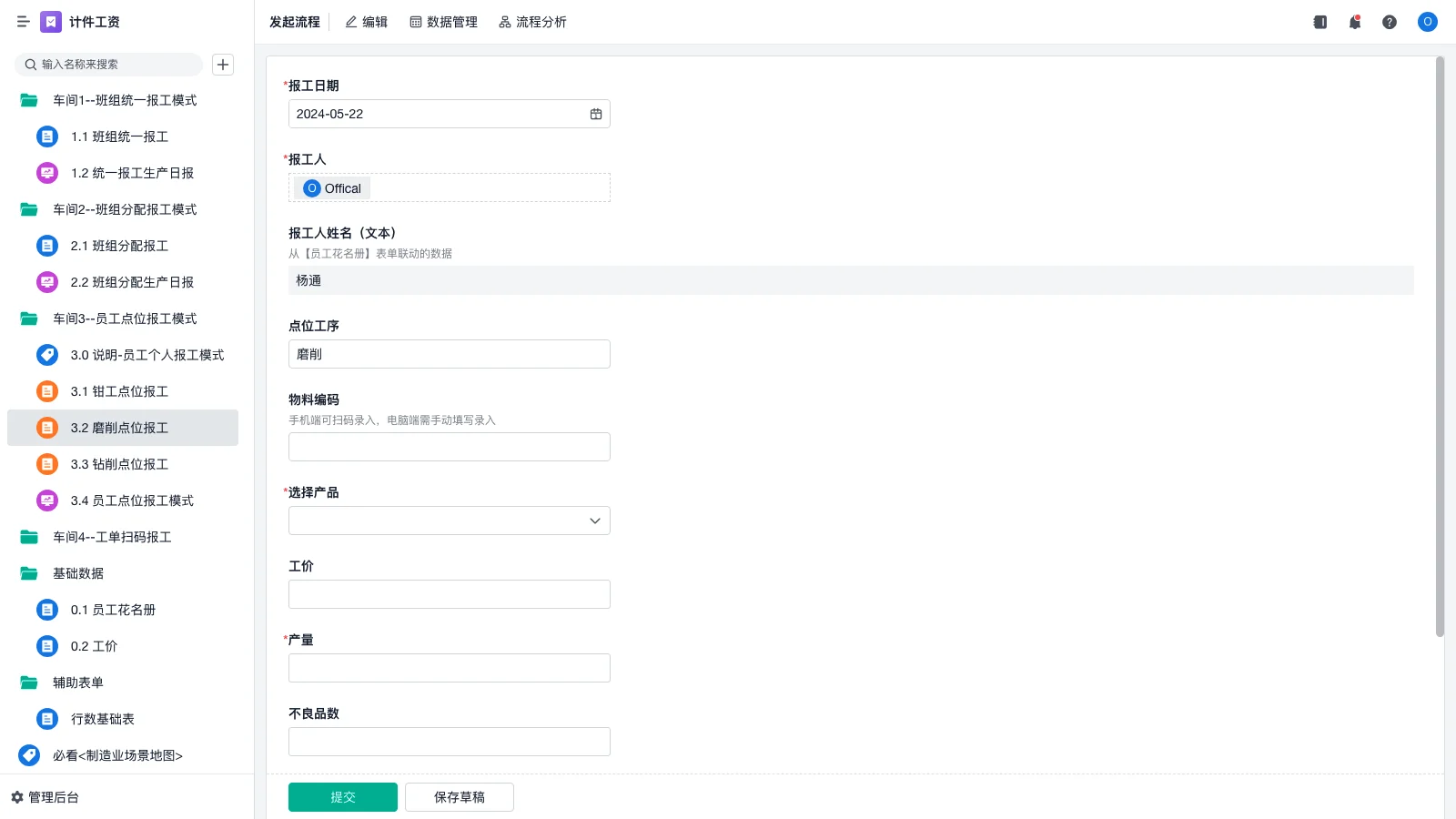Switch to the 数据管理 tab
This screenshot has width=1456, height=819.
pos(443,22)
